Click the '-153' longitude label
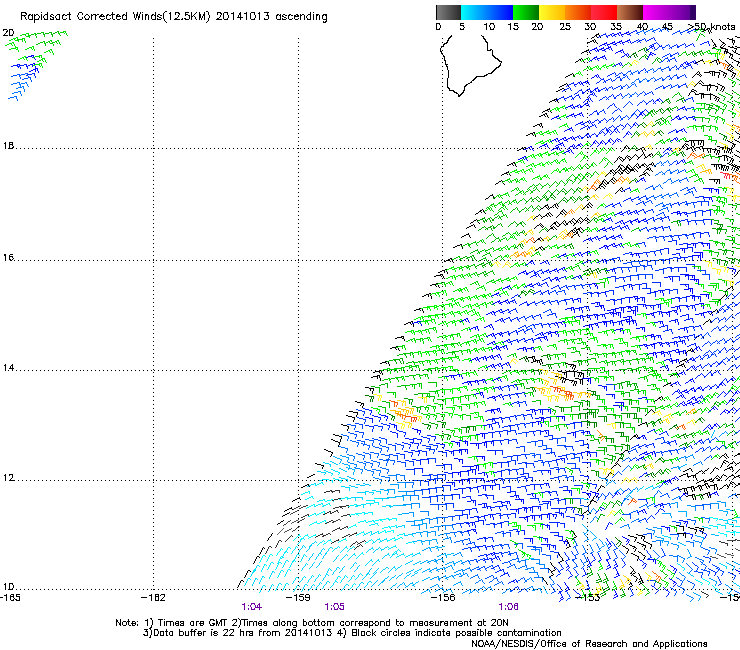Image resolution: width=740 pixels, height=650 pixels. click(588, 598)
